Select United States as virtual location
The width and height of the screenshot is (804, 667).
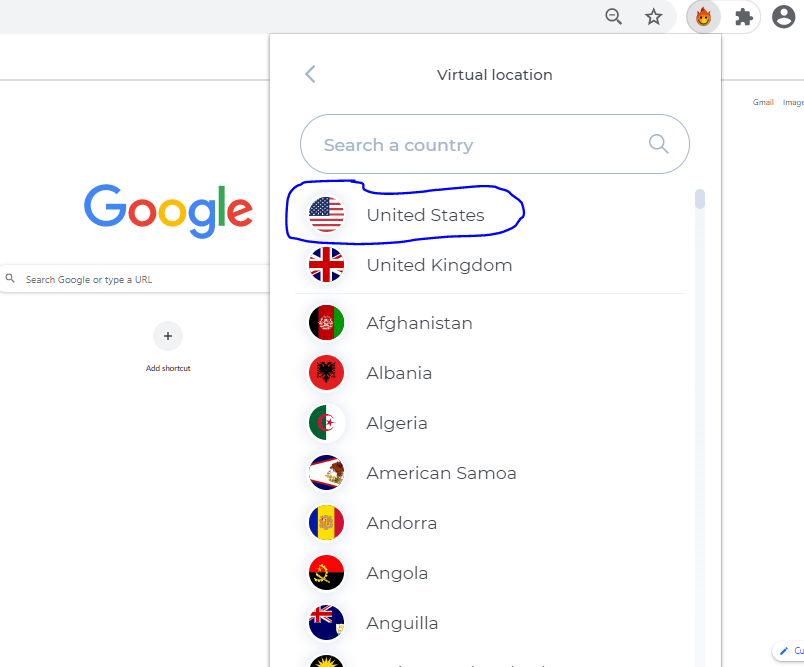425,215
